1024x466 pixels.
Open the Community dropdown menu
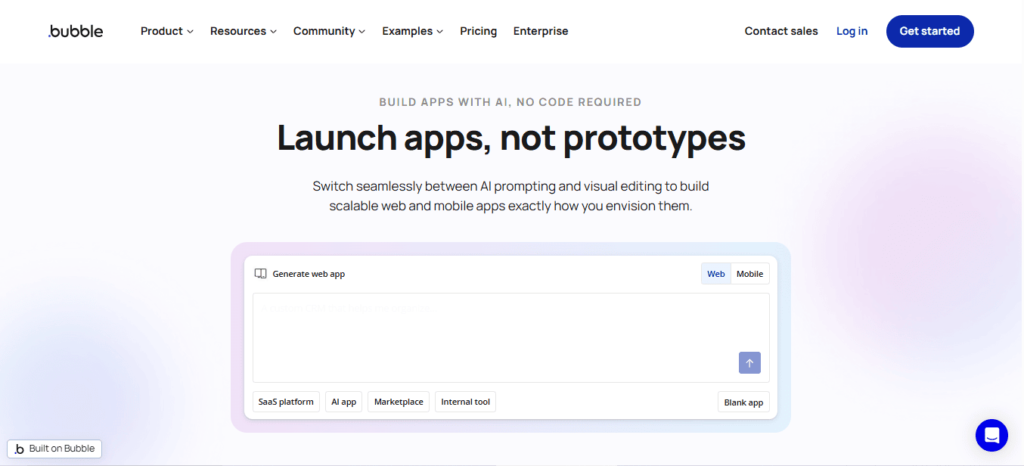(329, 31)
